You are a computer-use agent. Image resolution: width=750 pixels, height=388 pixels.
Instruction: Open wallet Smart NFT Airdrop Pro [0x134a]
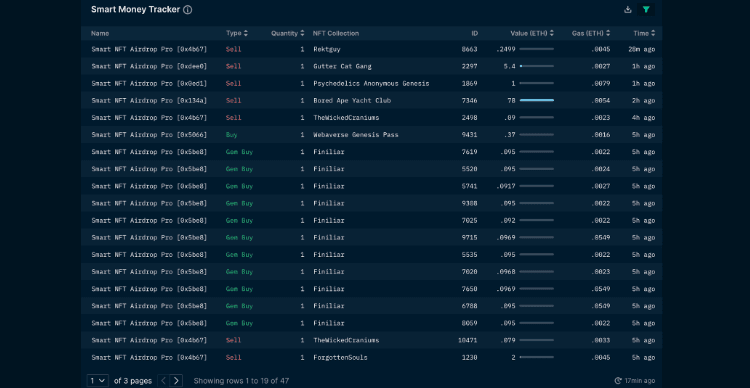(149, 101)
